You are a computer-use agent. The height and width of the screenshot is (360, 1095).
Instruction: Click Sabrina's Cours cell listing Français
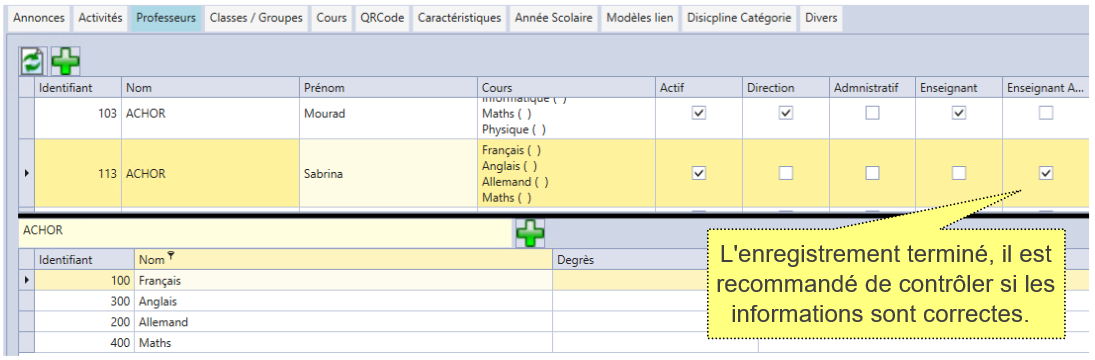click(x=566, y=174)
